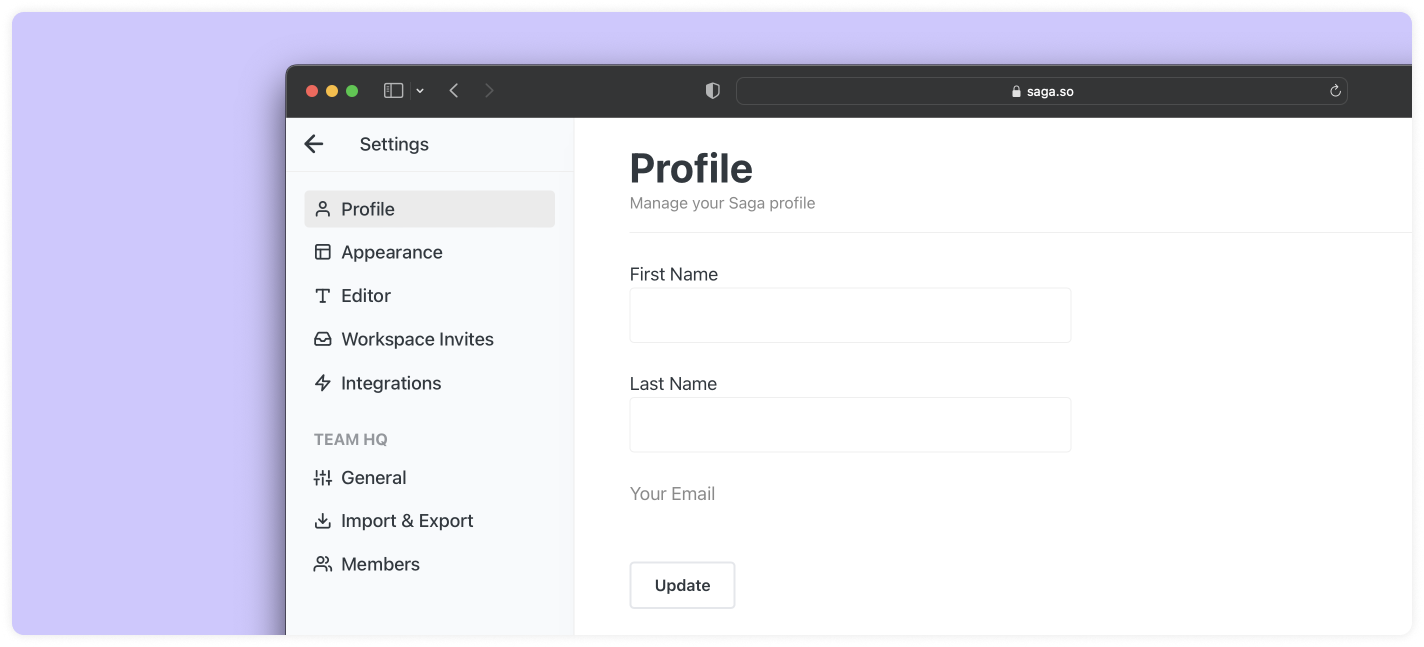
Task: Click the Integrations lightning bolt icon
Action: coord(322,383)
